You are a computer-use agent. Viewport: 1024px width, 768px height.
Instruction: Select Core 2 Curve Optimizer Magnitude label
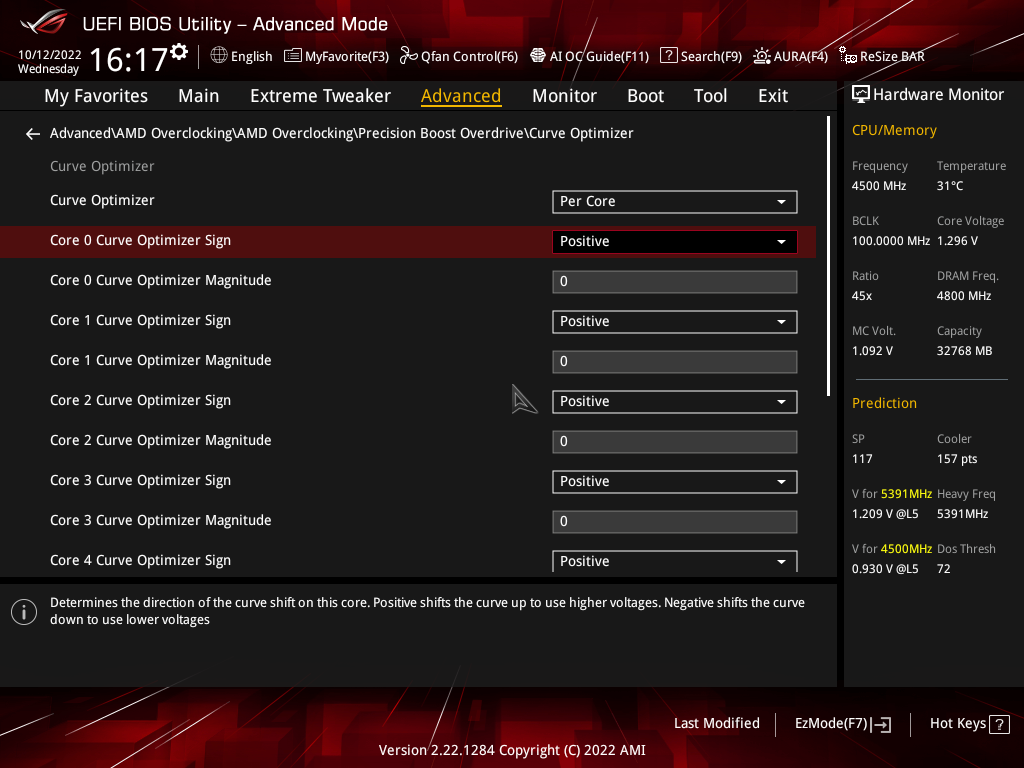(161, 440)
